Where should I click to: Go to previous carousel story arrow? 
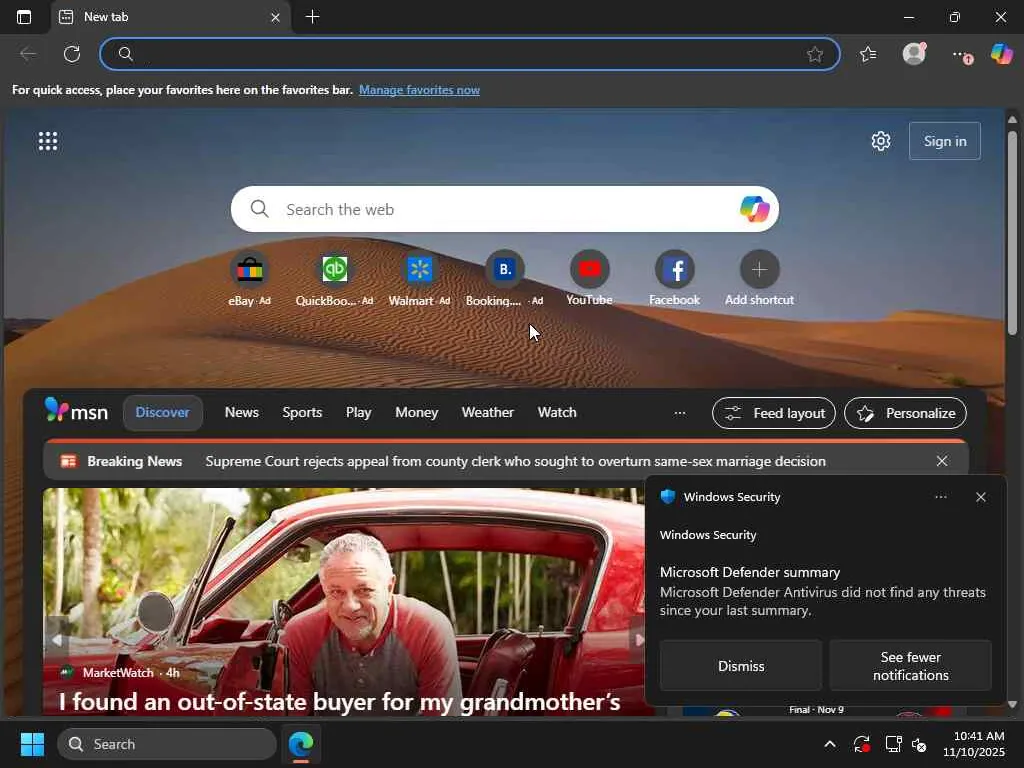coord(56,641)
